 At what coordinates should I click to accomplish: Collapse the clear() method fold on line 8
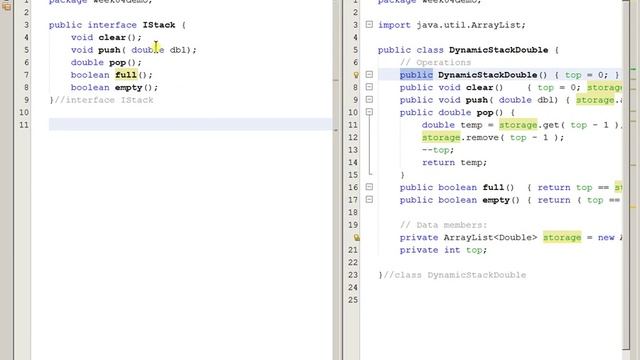(x=369, y=87)
